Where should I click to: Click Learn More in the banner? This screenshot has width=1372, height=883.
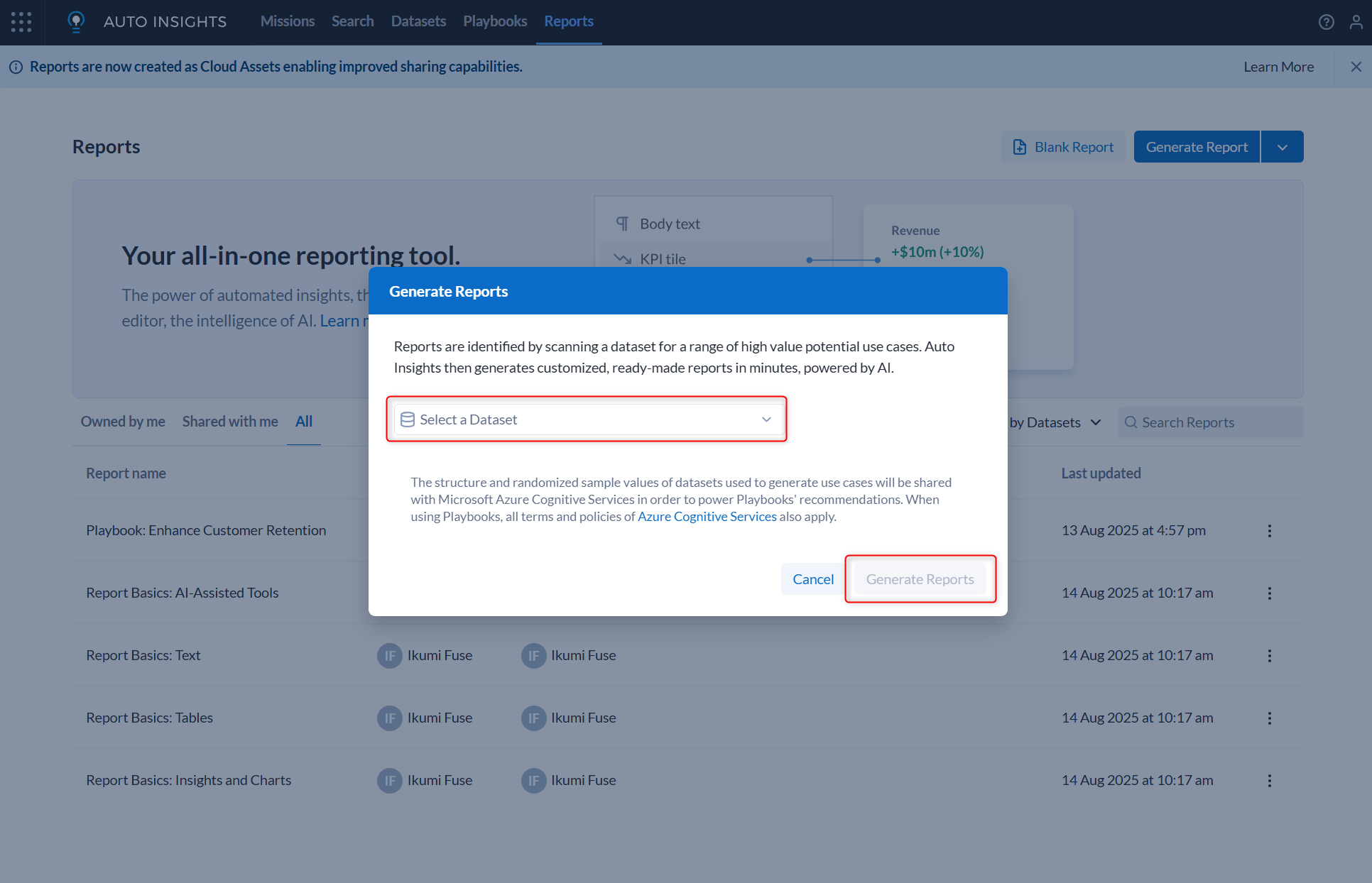pos(1278,67)
